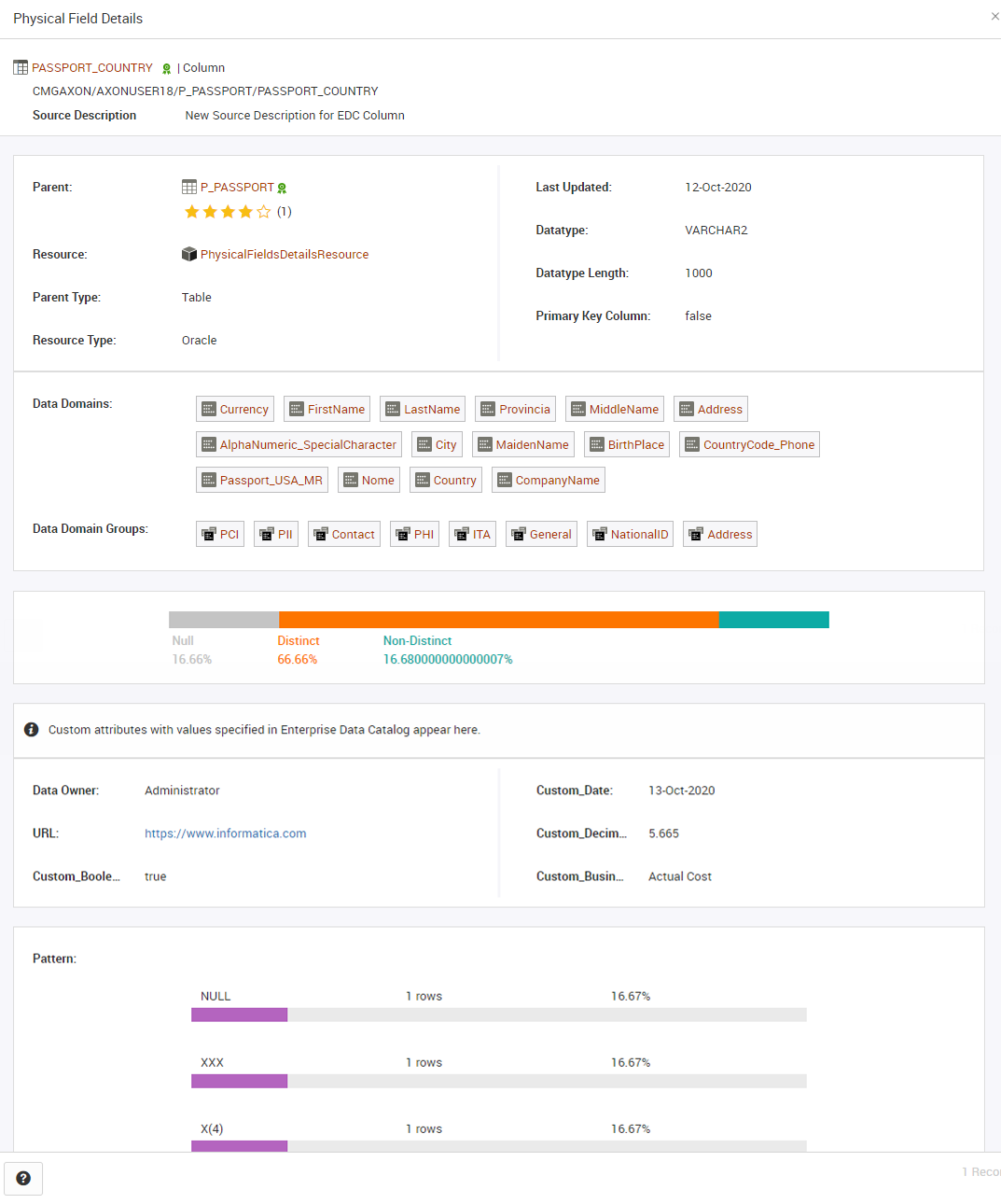Click the orange Distinct segment of profile bar

coord(499,620)
